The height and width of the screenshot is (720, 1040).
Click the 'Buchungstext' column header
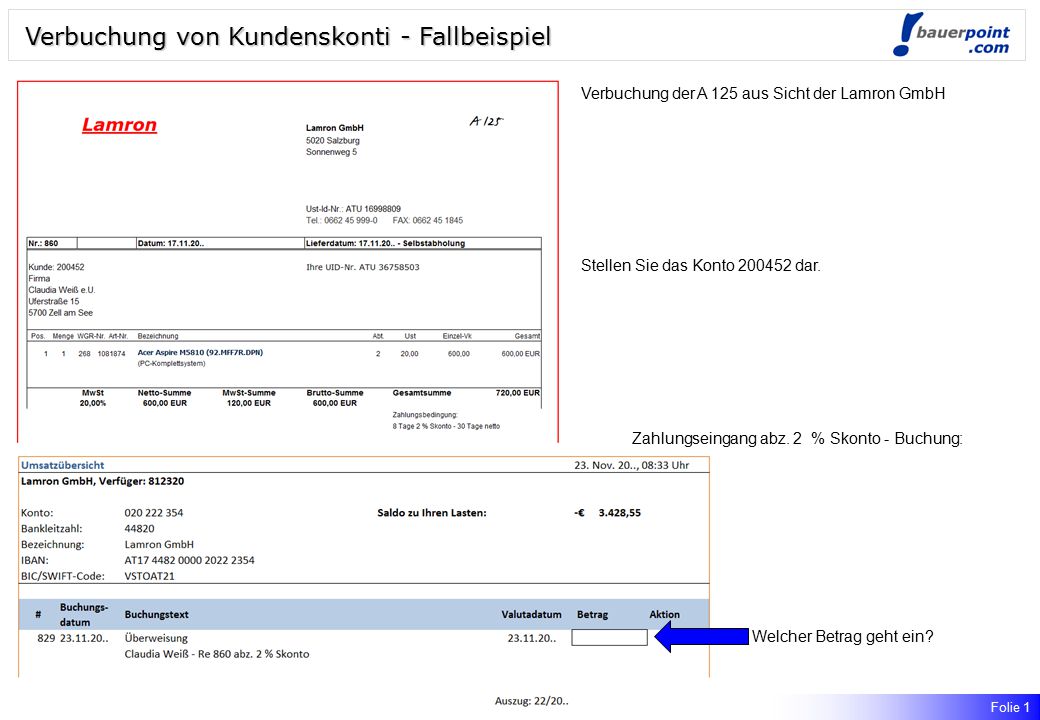157,615
